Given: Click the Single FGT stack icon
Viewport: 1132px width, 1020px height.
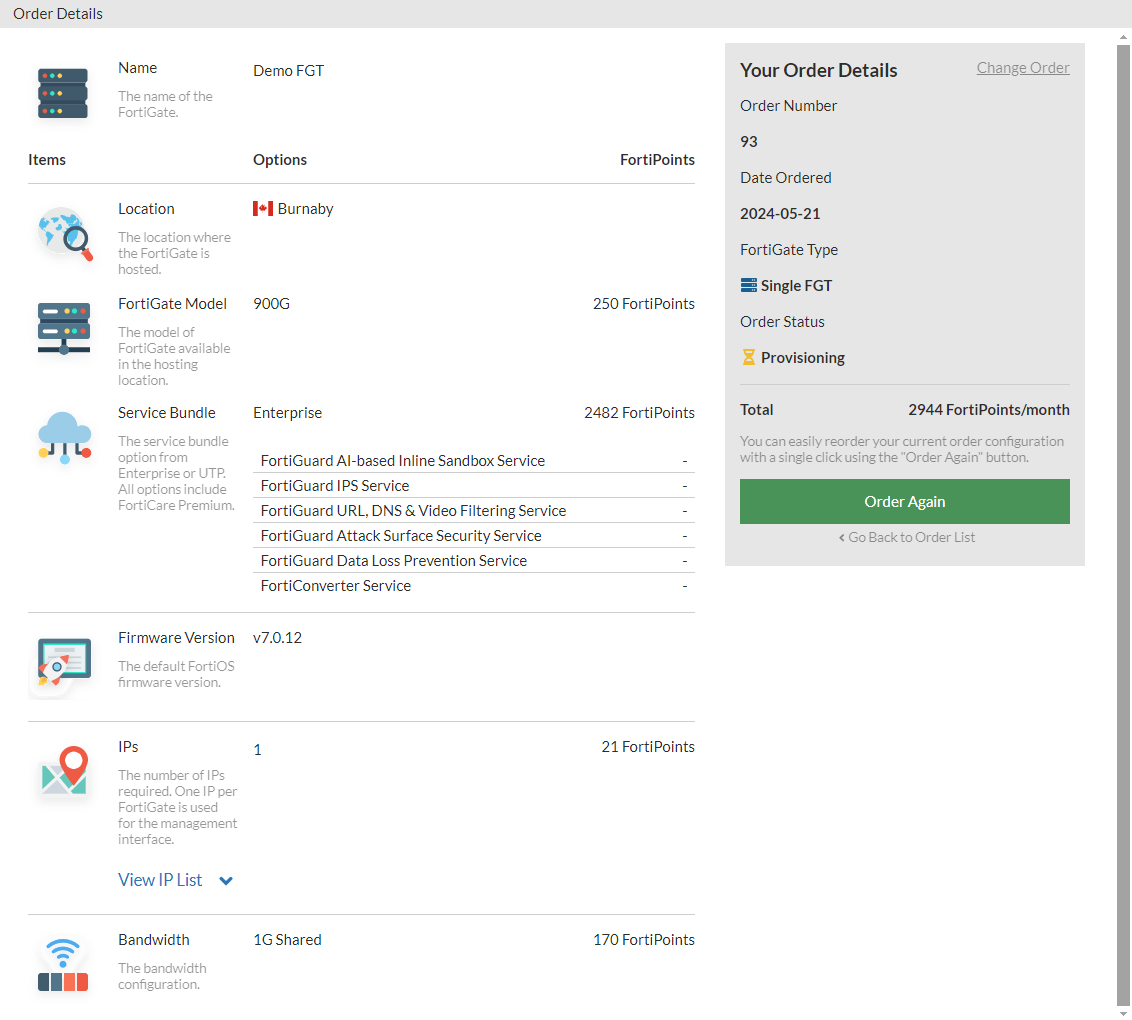Looking at the screenshot, I should coord(747,285).
